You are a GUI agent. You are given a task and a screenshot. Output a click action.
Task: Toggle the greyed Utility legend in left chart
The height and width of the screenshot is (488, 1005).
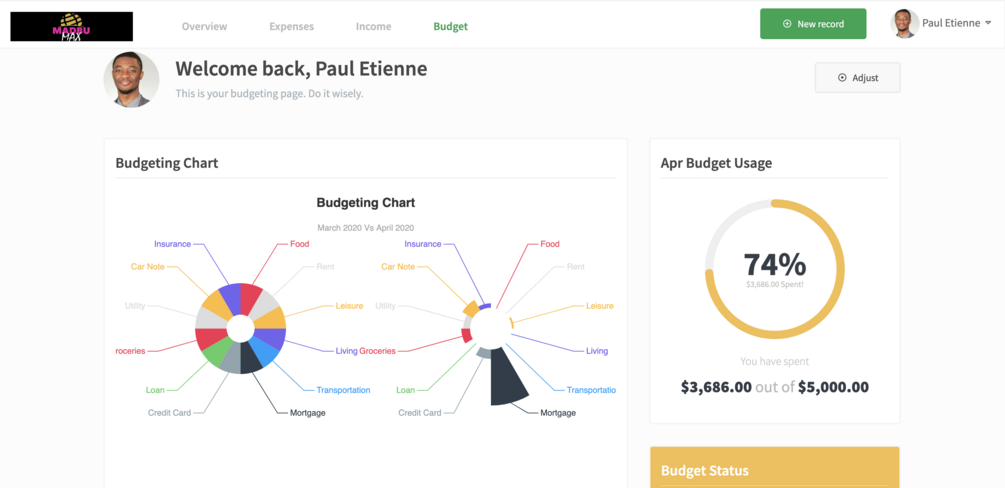coord(134,306)
